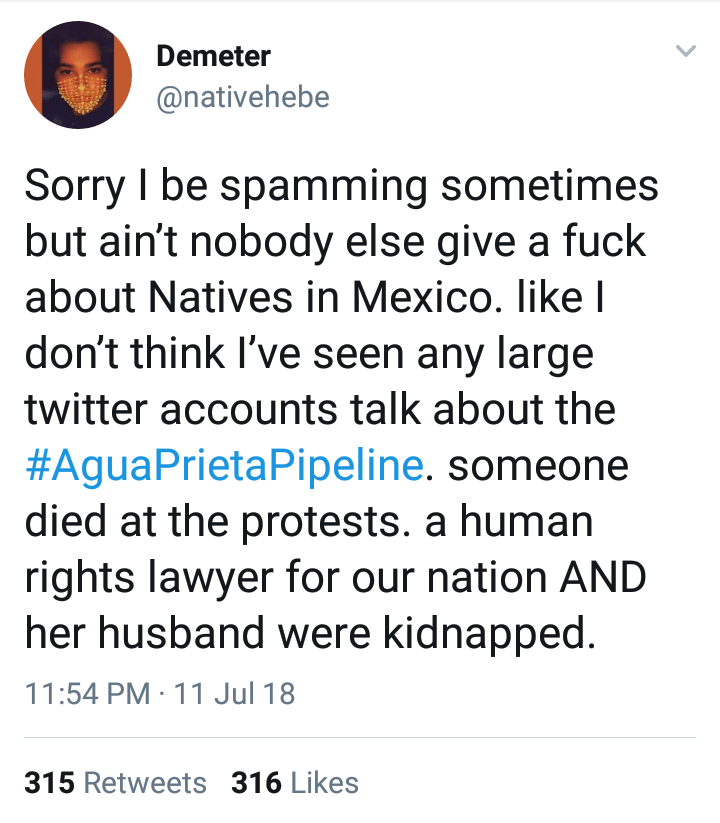Open Demeter's circular profile picture
720x823 pixels.
point(78,75)
